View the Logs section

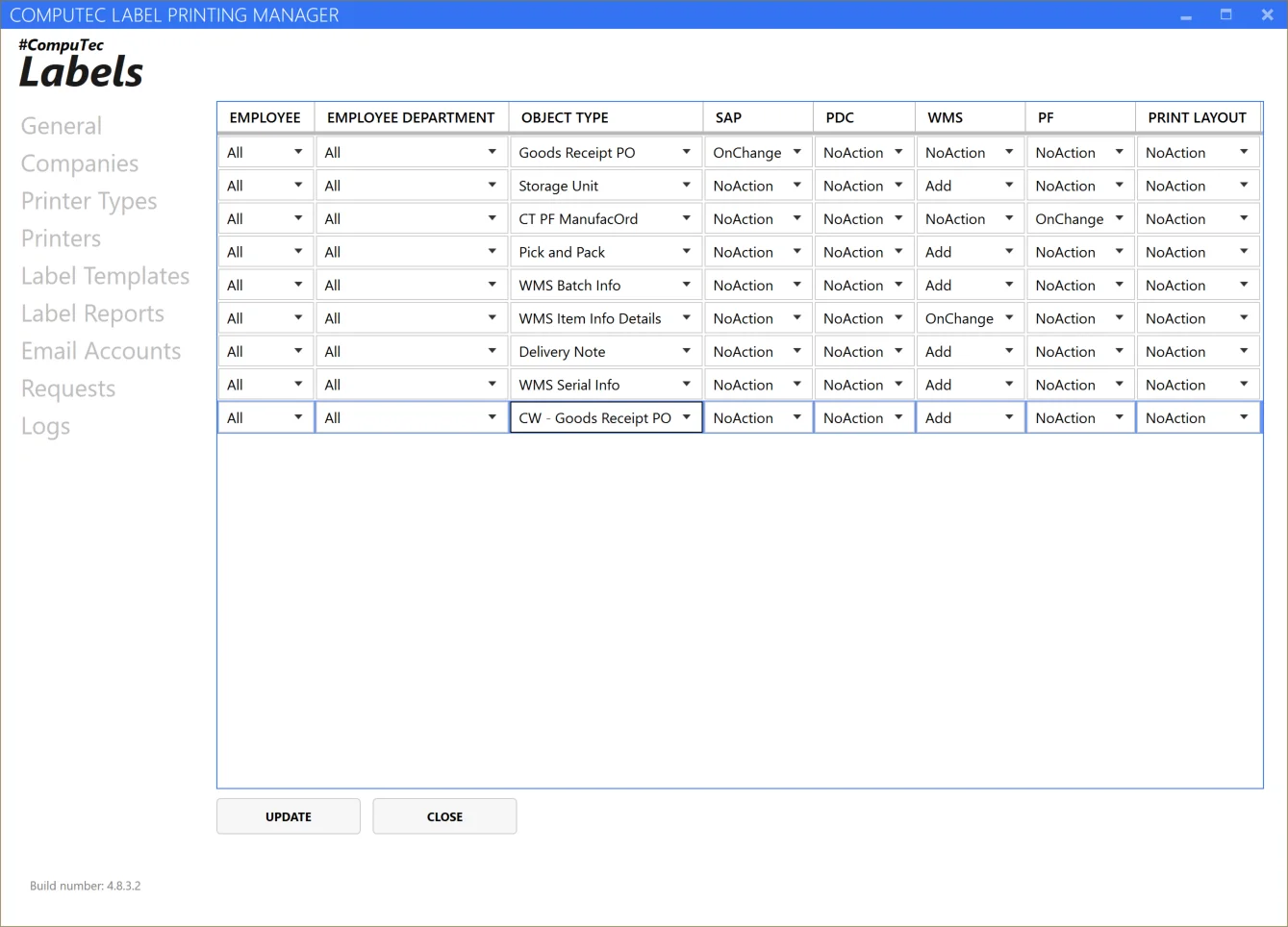click(45, 426)
